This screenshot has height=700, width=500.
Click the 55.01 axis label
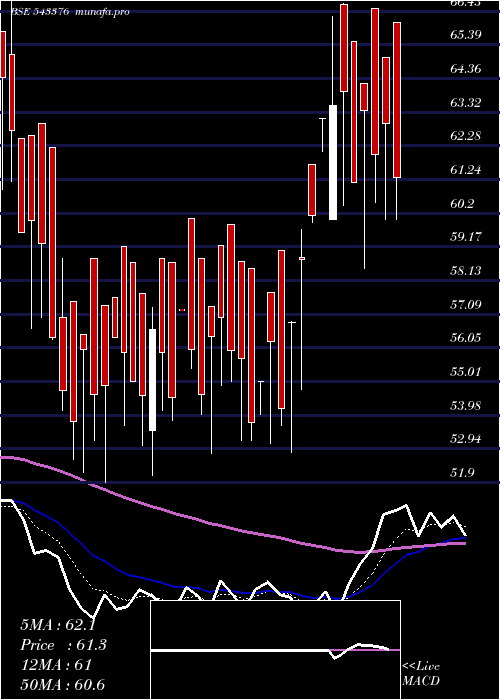click(x=466, y=371)
